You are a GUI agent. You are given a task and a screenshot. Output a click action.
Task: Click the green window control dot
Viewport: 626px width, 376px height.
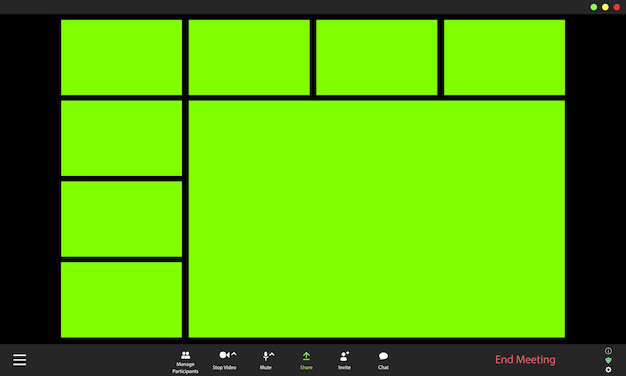(594, 7)
